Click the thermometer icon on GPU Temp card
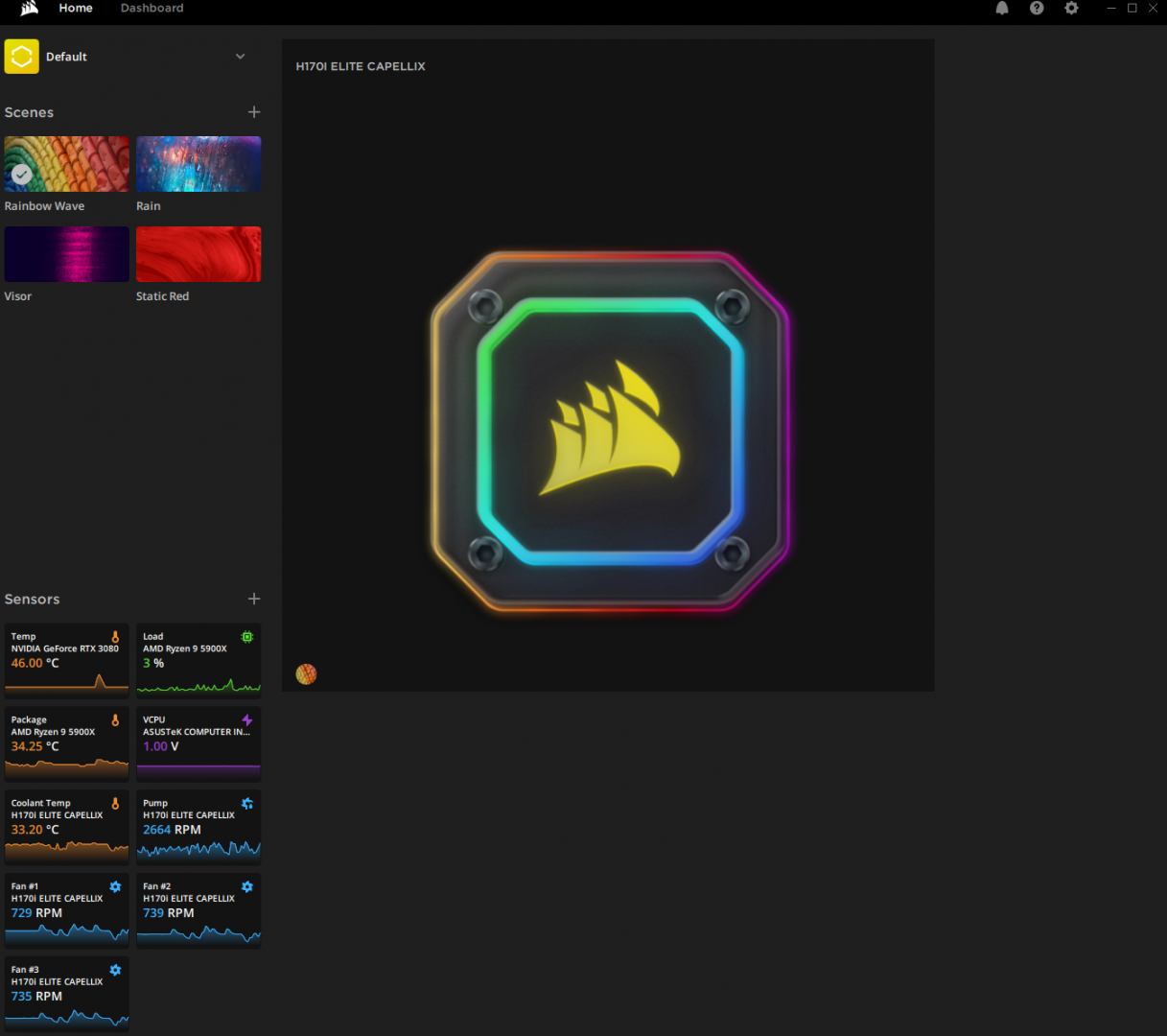The image size is (1167, 1036). tap(115, 637)
